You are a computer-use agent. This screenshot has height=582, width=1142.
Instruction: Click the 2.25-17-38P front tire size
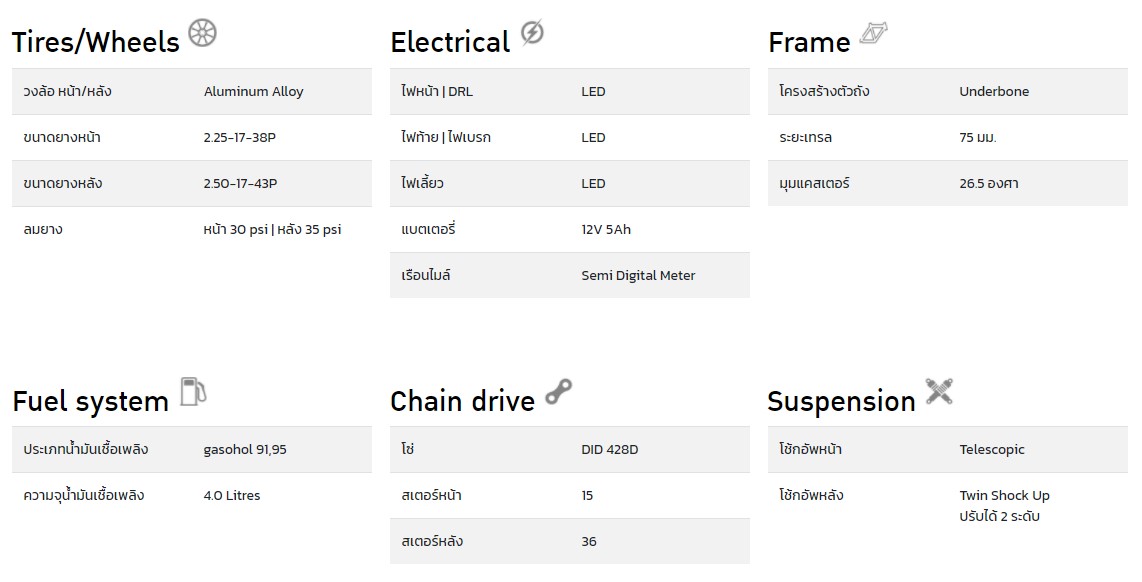coord(240,138)
